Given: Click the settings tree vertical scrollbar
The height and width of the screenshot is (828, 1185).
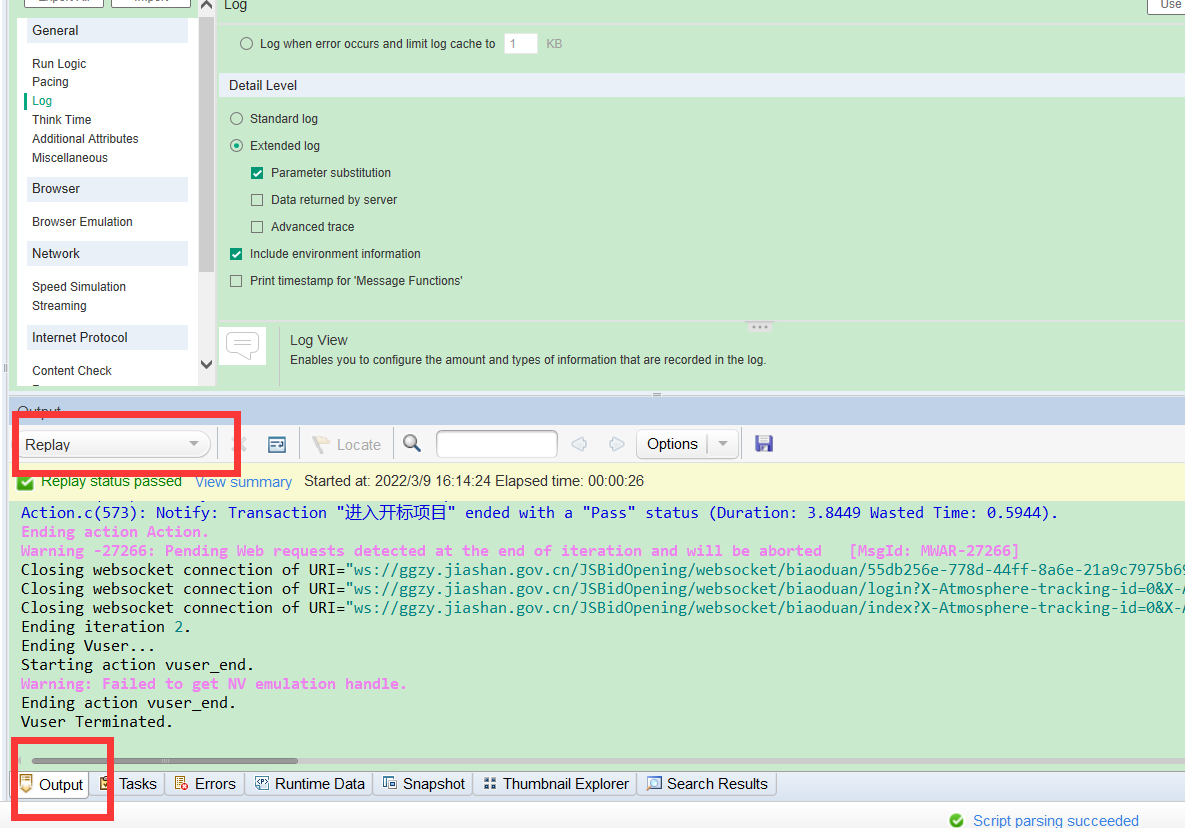Looking at the screenshot, I should [x=206, y=144].
